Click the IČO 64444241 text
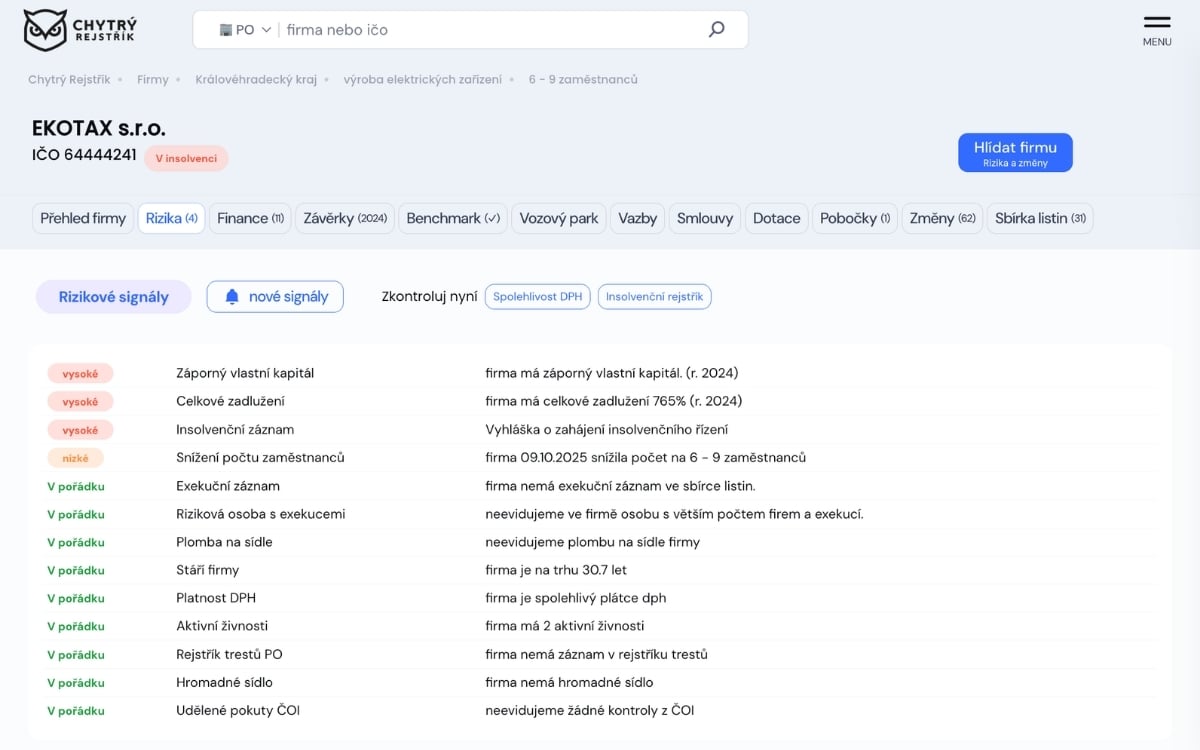The image size is (1200, 750). coord(84,155)
